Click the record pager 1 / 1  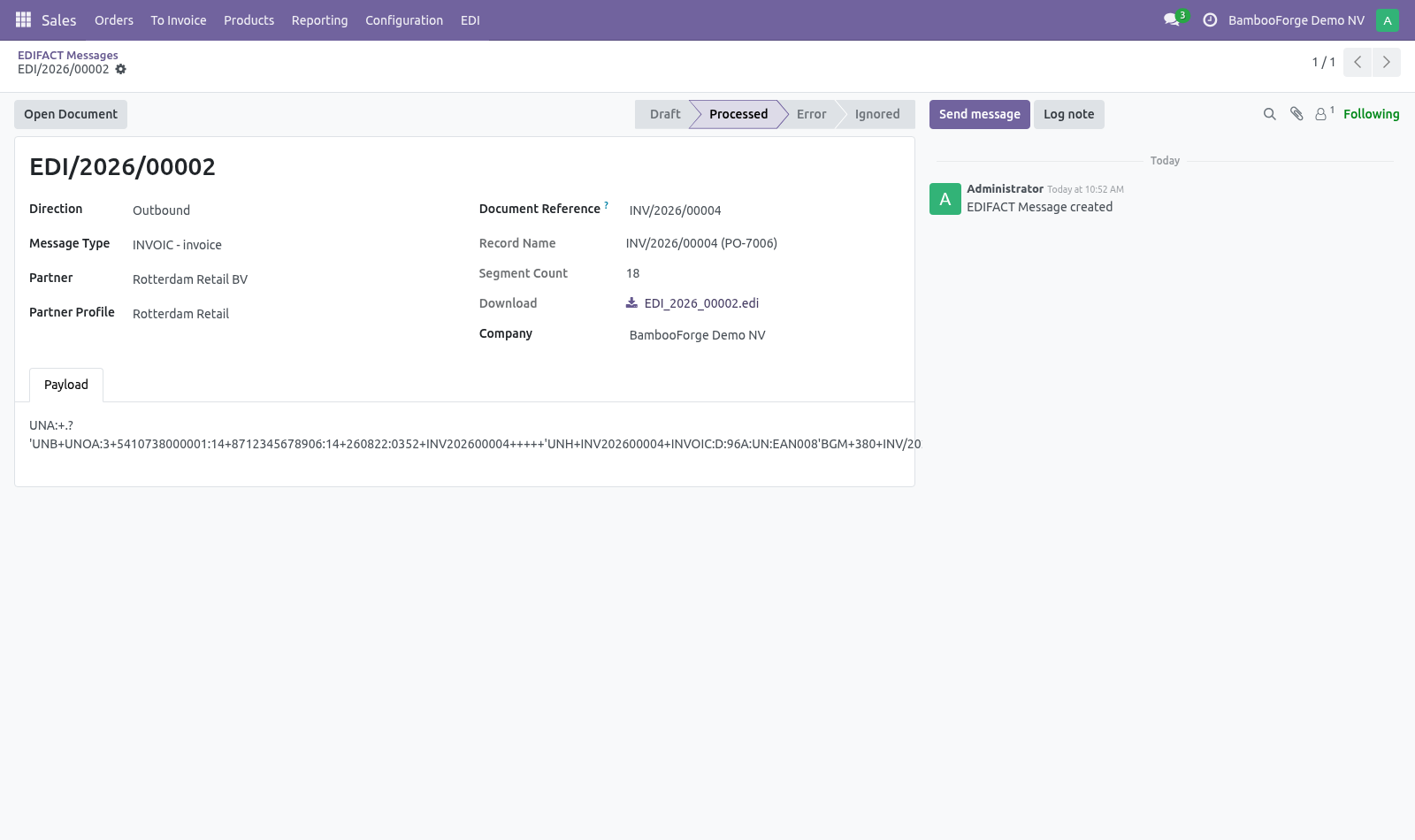pyautogui.click(x=1323, y=62)
